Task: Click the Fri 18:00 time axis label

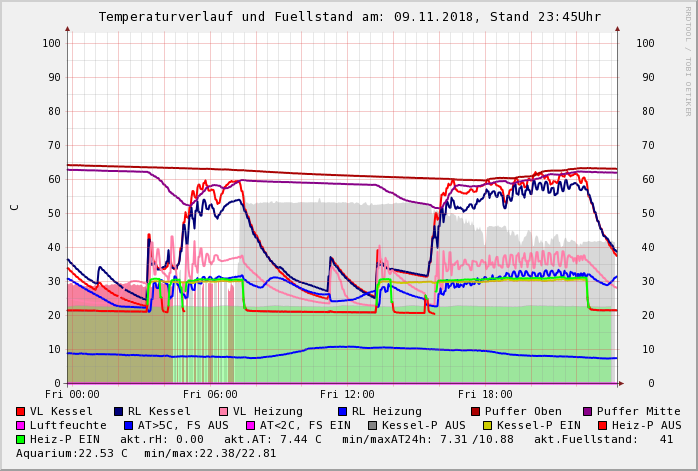Action: pos(484,395)
